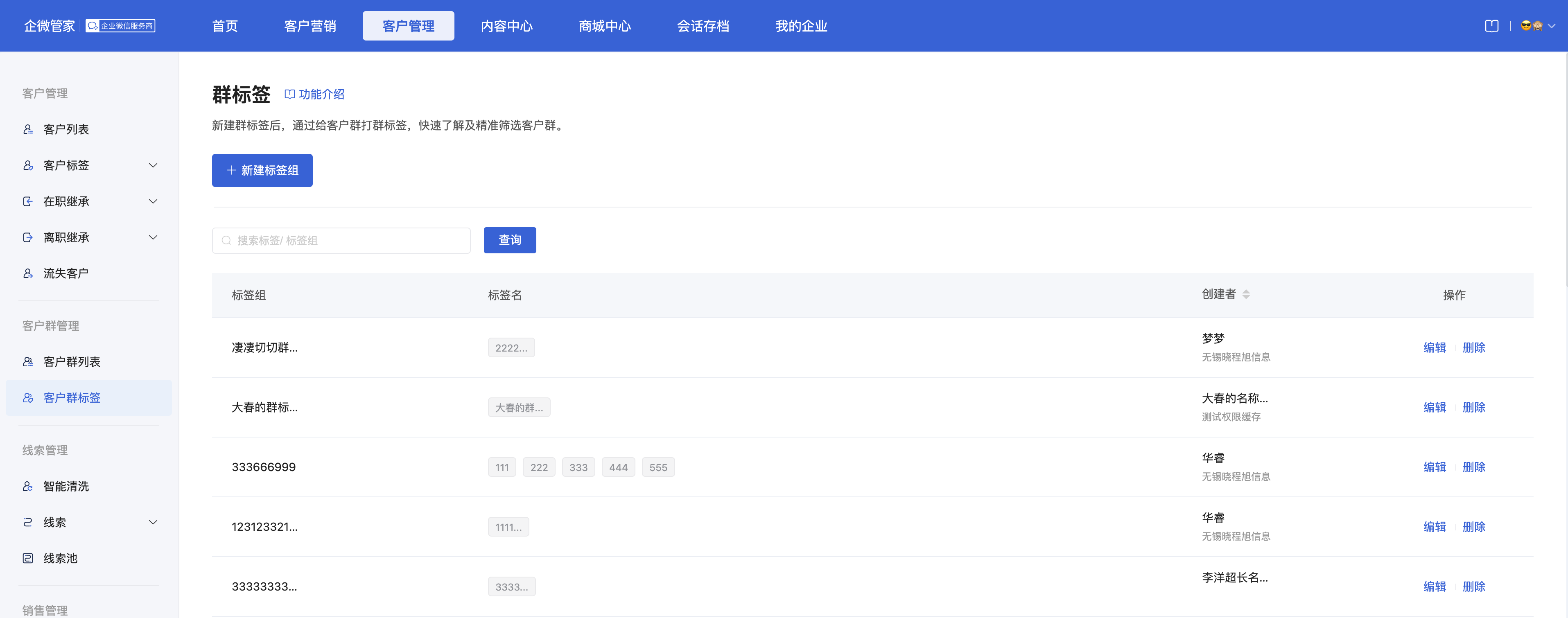The height and width of the screenshot is (618, 1568).
Task: Click the 客户群标签 sidebar icon
Action: [28, 397]
